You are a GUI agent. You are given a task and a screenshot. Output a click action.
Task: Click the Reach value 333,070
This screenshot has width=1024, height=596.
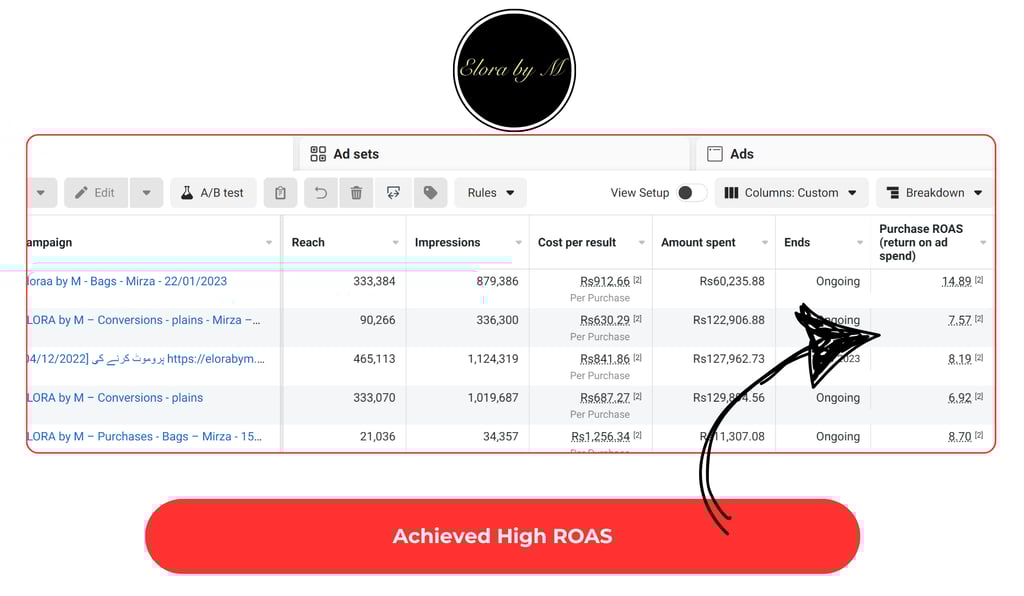(374, 398)
